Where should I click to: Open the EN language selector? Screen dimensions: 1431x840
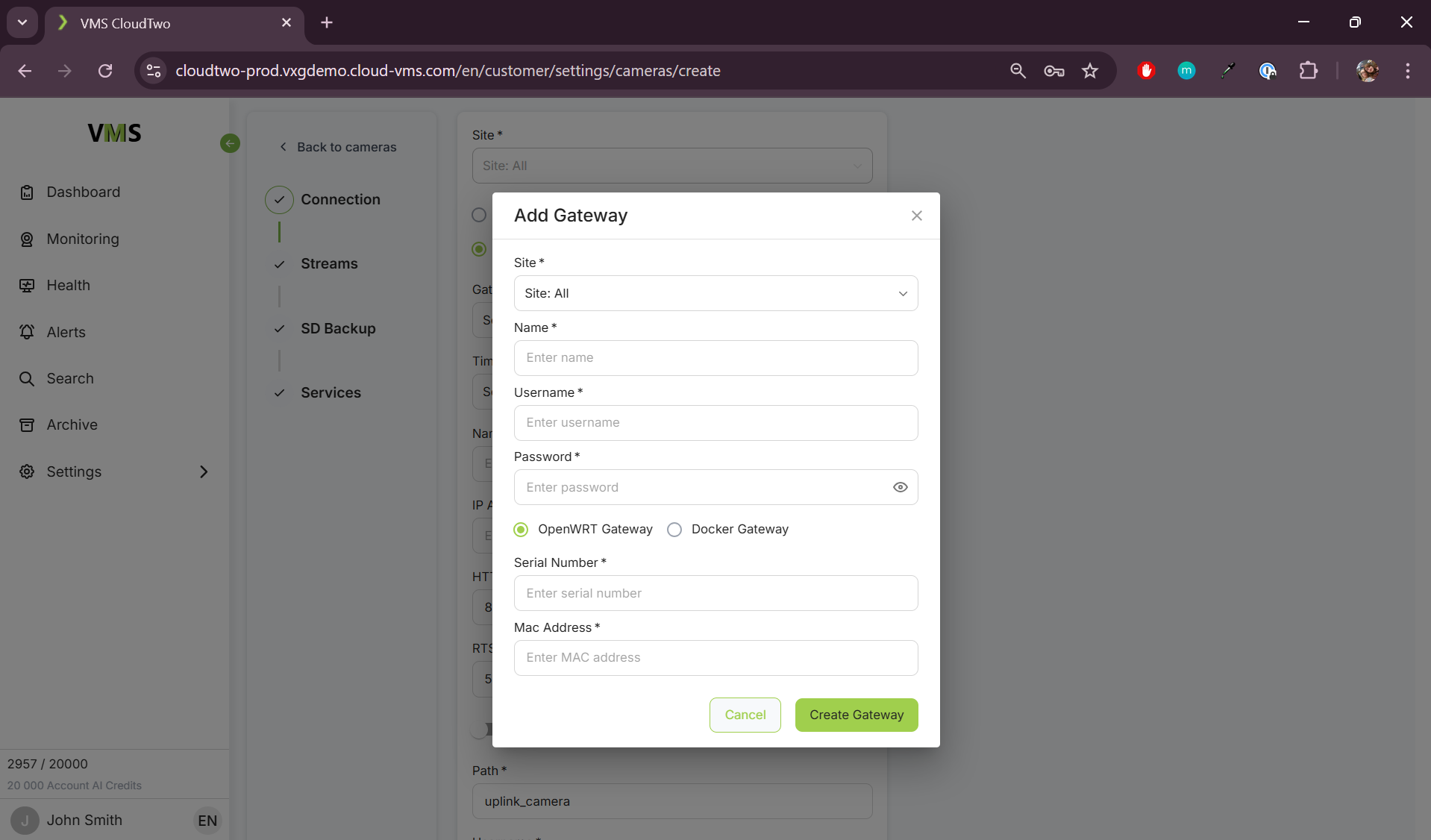click(x=207, y=821)
